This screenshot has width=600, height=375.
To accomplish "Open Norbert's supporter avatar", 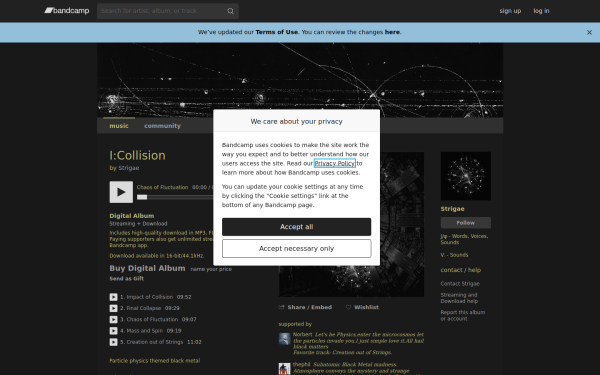I will [x=284, y=339].
